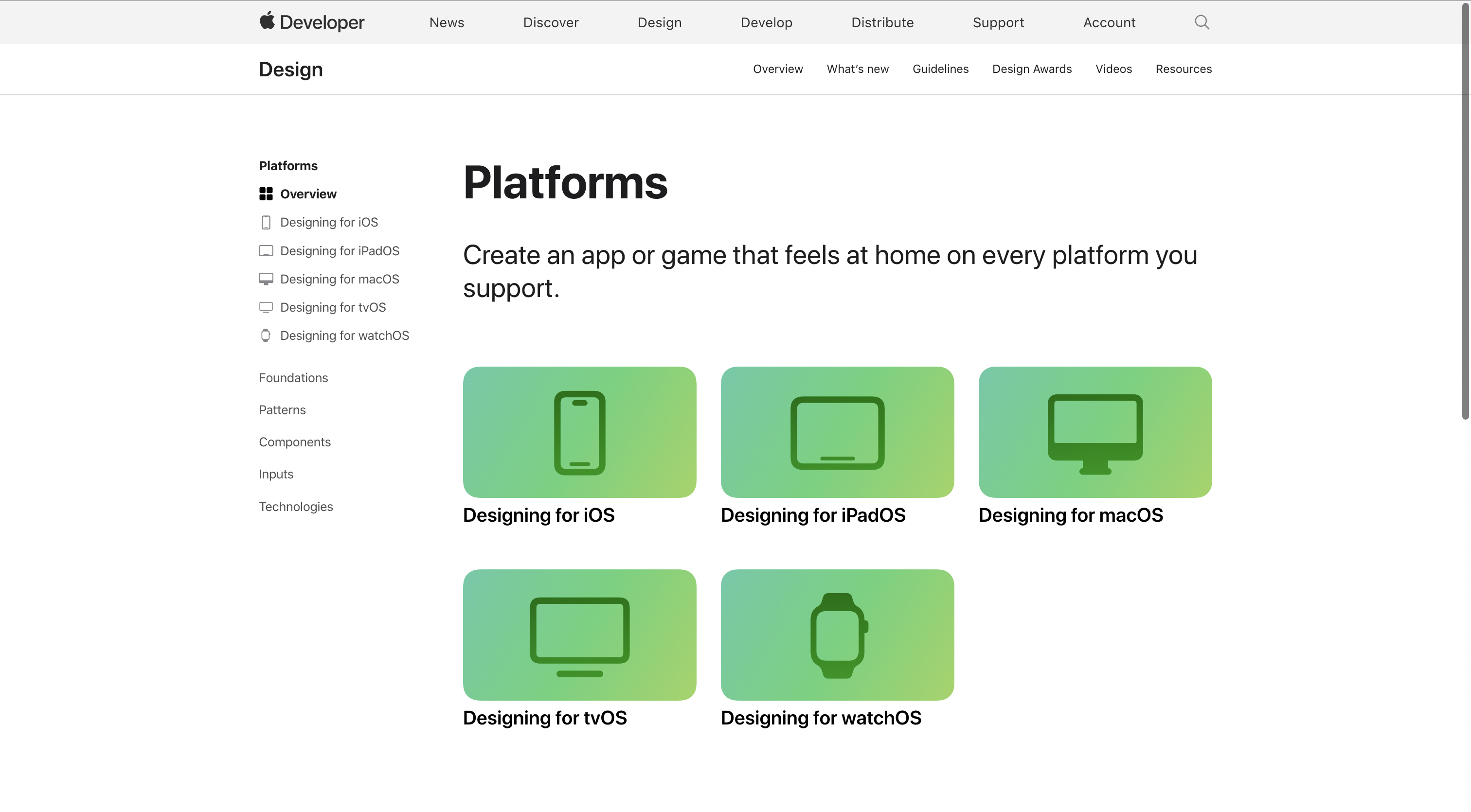Image resolution: width=1471 pixels, height=812 pixels.
Task: Click the search magnifier icon
Action: coord(1202,22)
